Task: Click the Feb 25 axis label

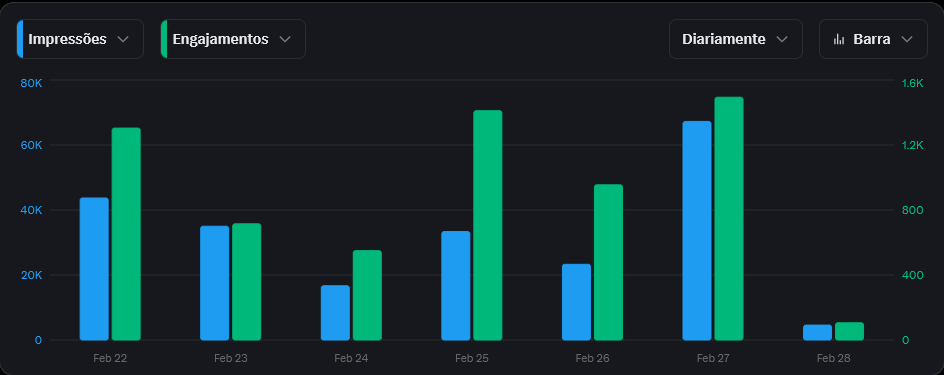Action: pyautogui.click(x=472, y=358)
